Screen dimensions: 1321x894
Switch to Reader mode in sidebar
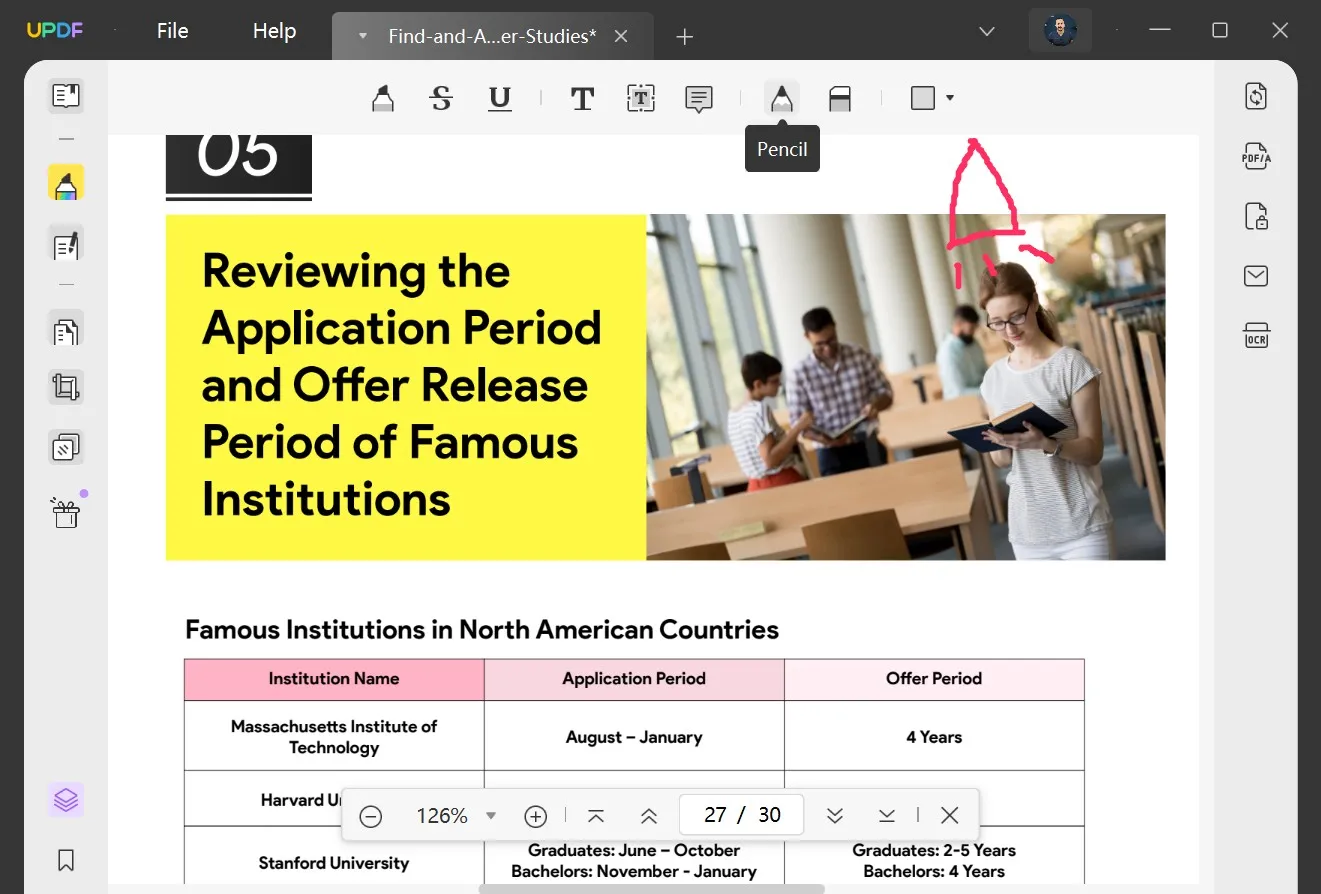(66, 95)
